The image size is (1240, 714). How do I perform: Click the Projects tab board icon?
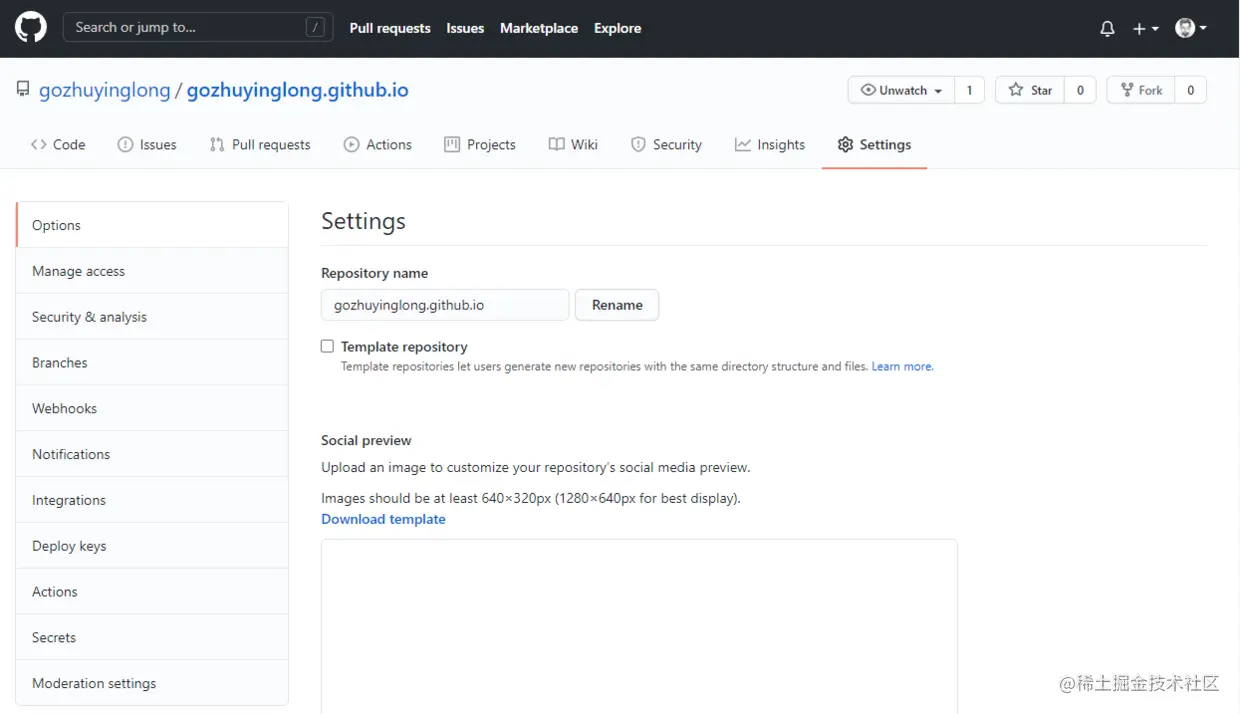click(452, 144)
